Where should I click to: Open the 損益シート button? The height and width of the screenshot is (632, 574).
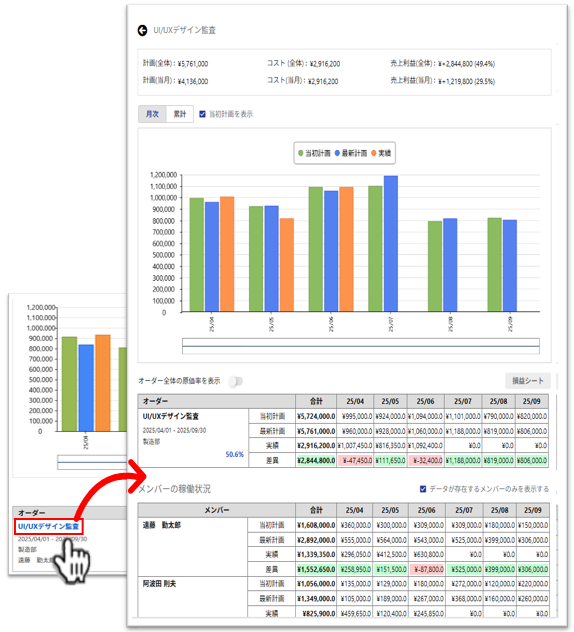pyautogui.click(x=528, y=380)
